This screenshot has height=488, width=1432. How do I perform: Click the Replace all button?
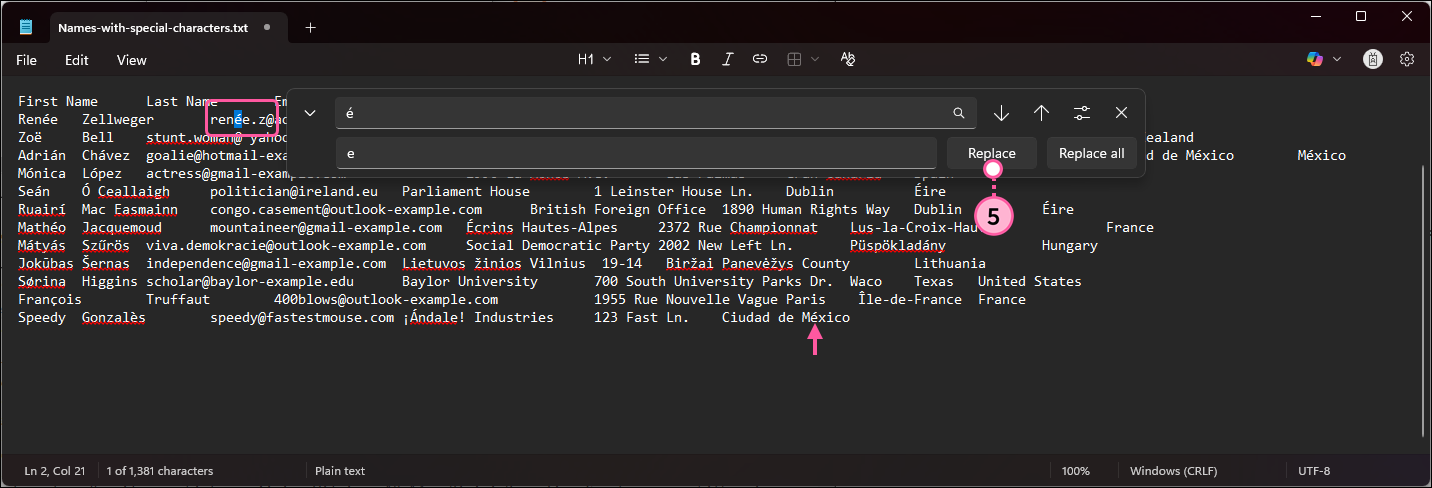(1092, 153)
